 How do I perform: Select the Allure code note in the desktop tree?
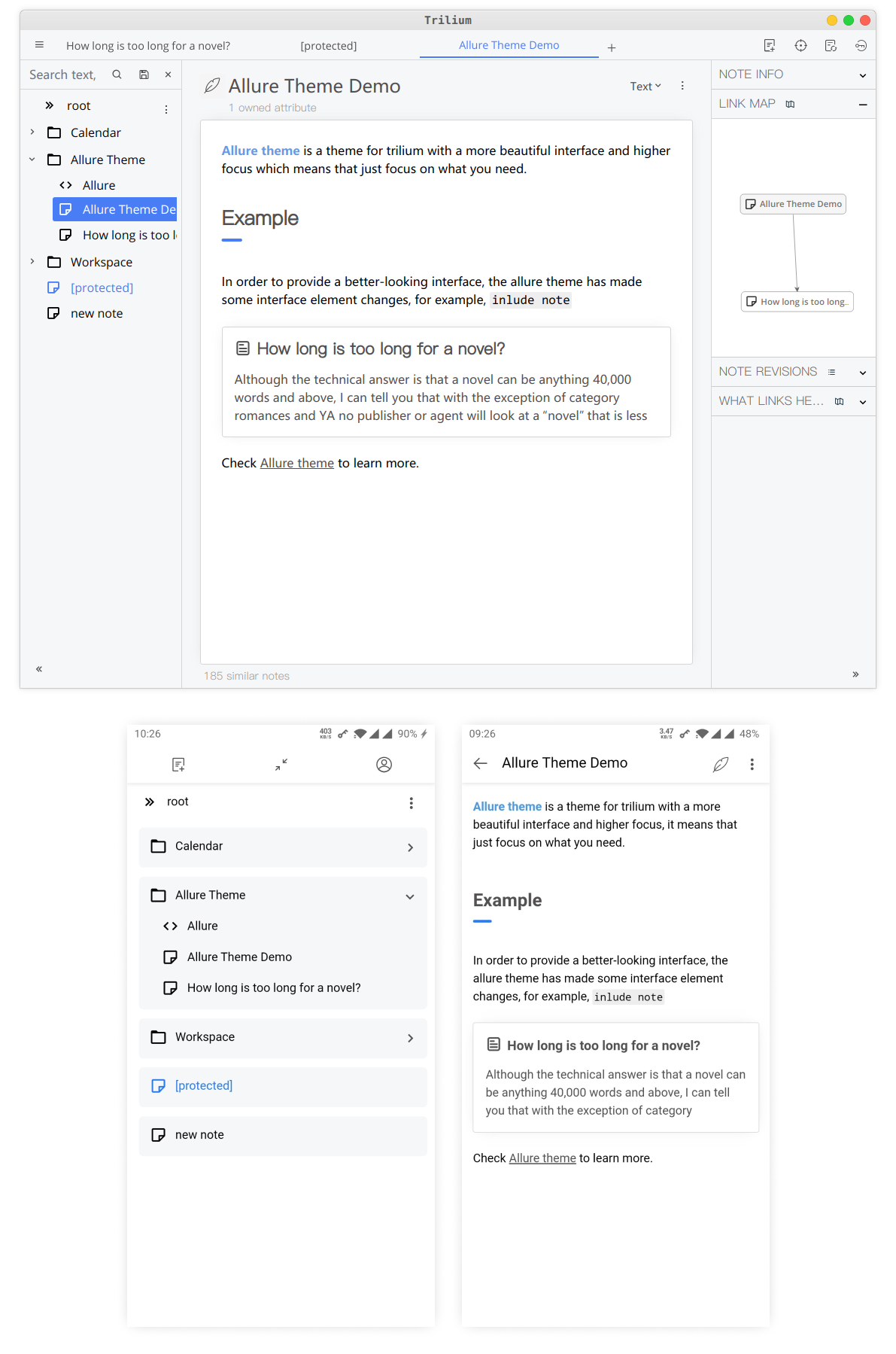coord(99,185)
